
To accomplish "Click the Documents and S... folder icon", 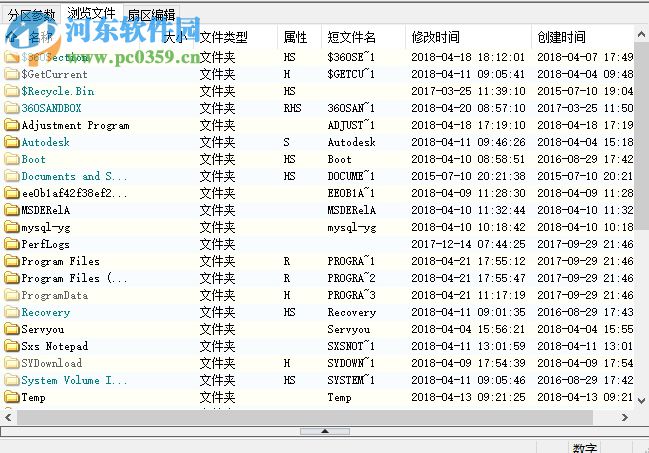I will pos(12,176).
